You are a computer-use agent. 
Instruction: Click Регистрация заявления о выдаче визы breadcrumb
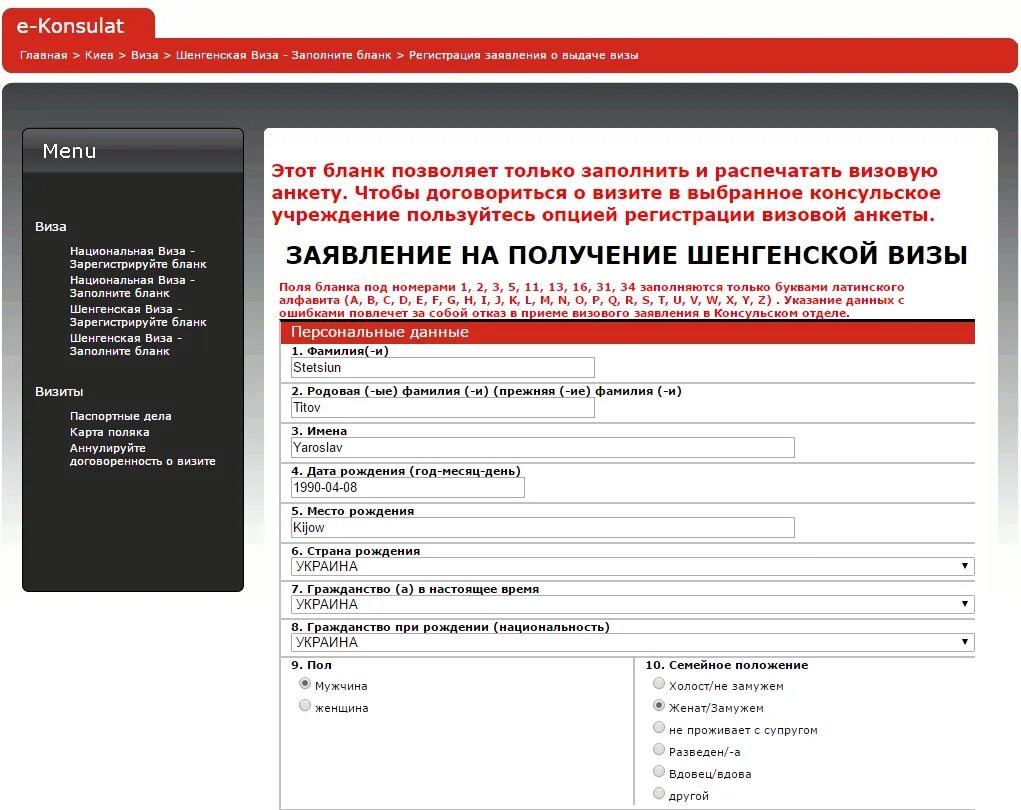coord(524,55)
